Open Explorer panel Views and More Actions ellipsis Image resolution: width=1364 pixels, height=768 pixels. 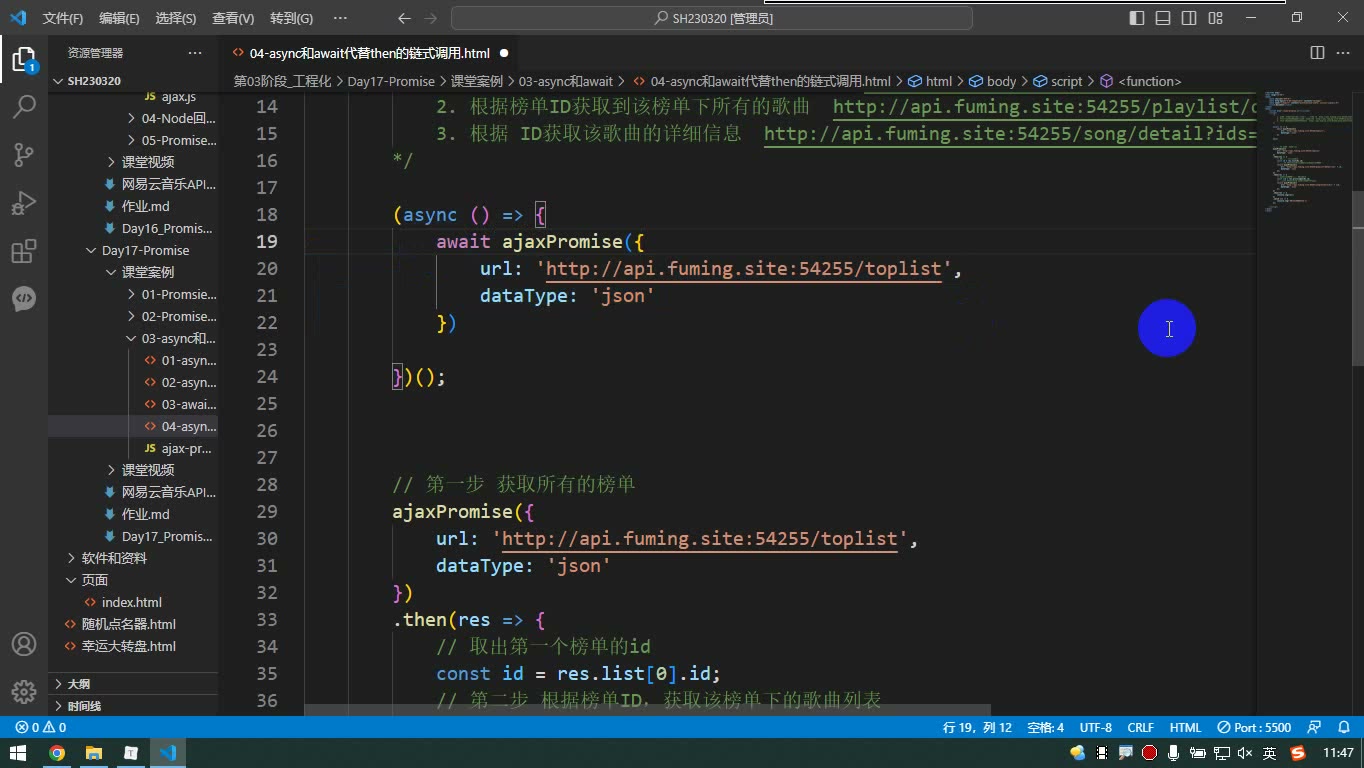pos(195,53)
